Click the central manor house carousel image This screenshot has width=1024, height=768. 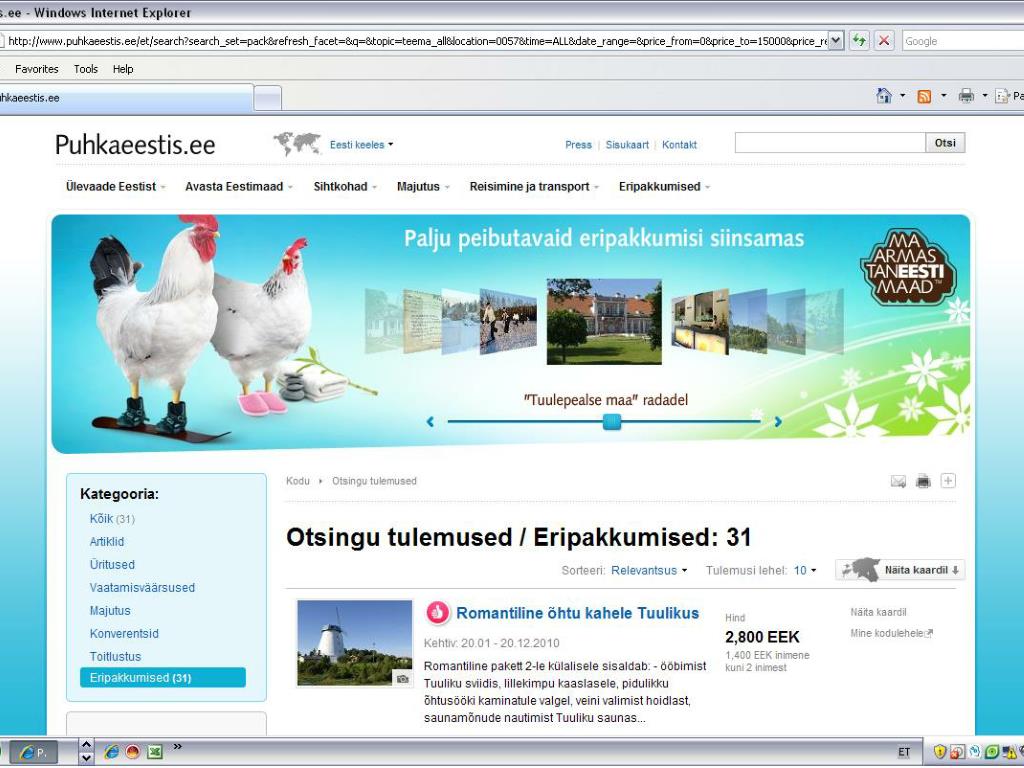[604, 321]
